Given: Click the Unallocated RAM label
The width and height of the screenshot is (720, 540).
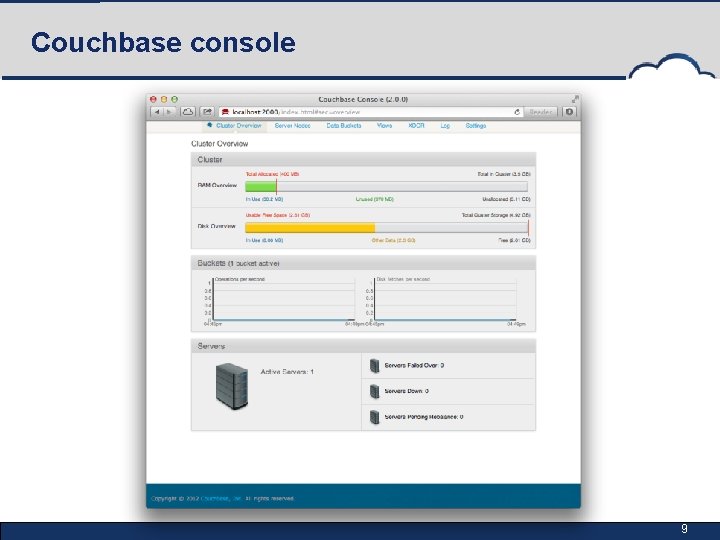Looking at the screenshot, I should point(506,199).
